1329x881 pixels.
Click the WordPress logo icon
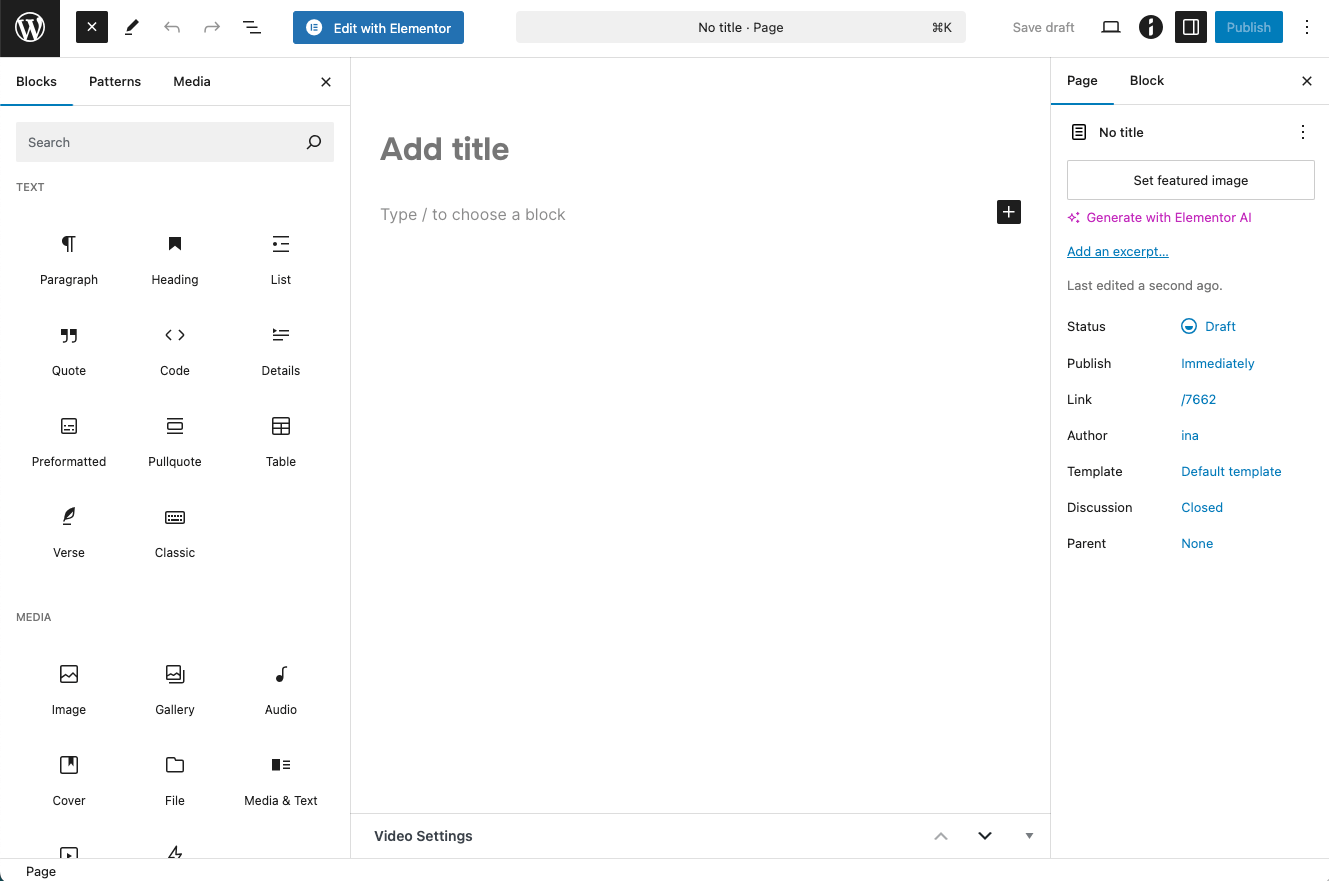30,28
